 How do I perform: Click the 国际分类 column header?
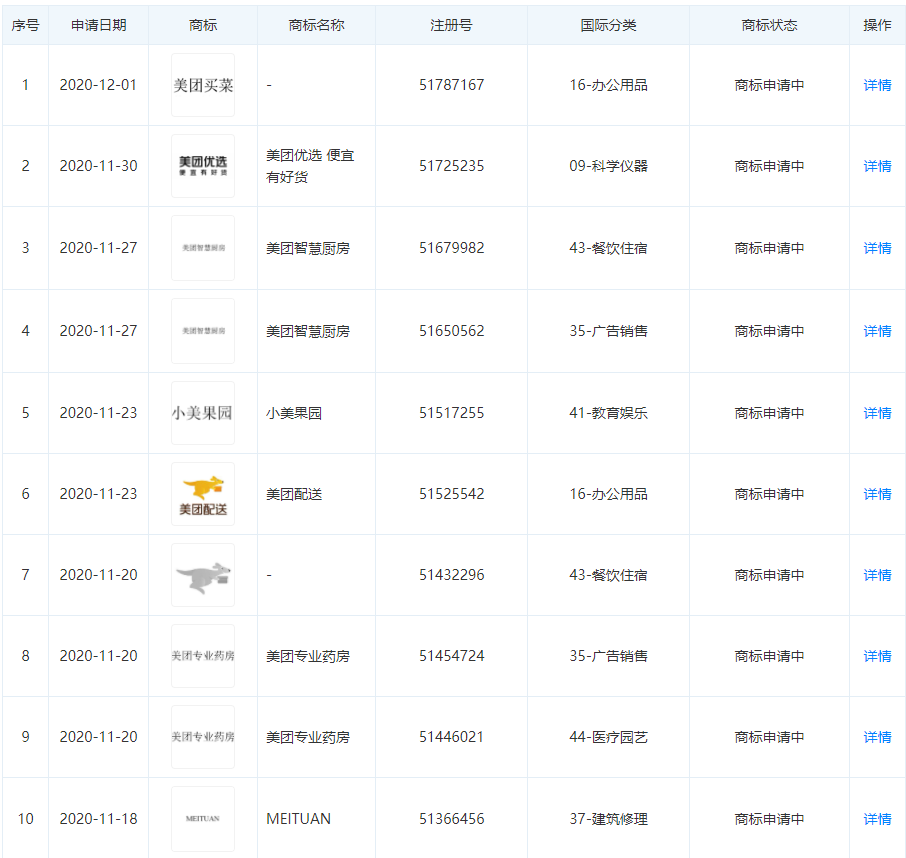[608, 25]
